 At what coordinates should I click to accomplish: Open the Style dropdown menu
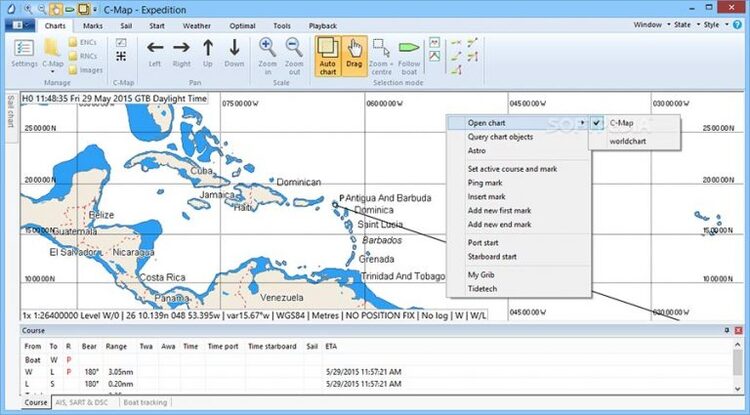point(714,24)
